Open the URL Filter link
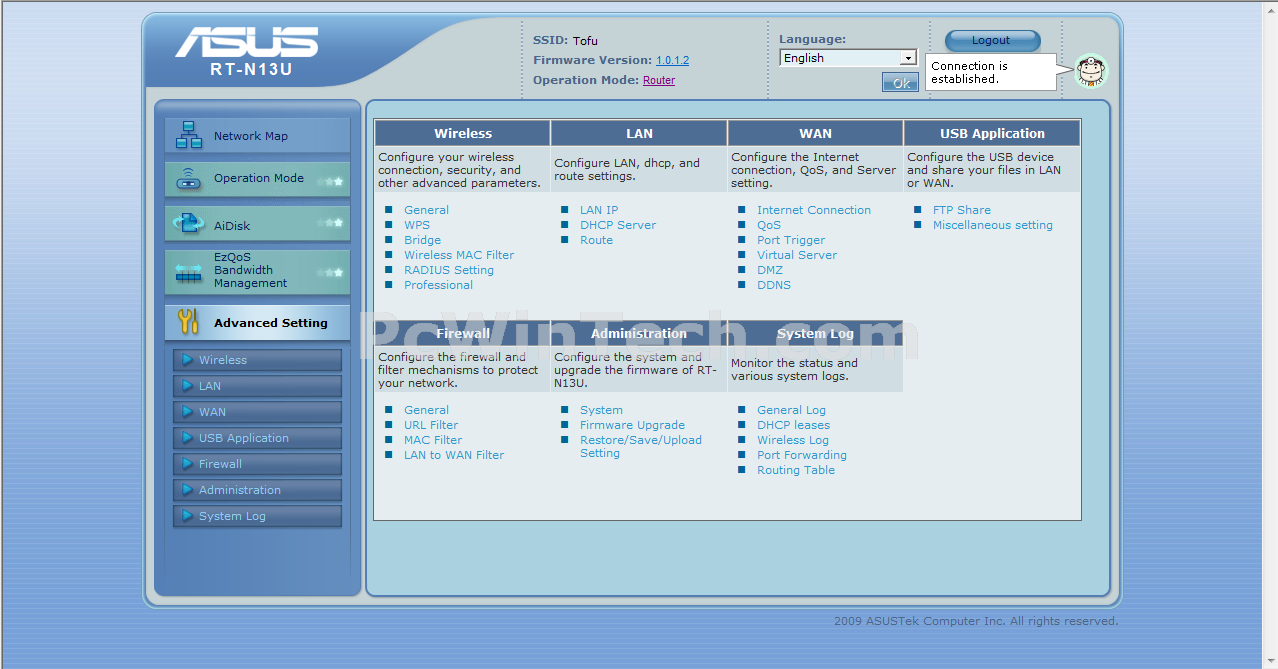This screenshot has height=669, width=1278. click(431, 425)
